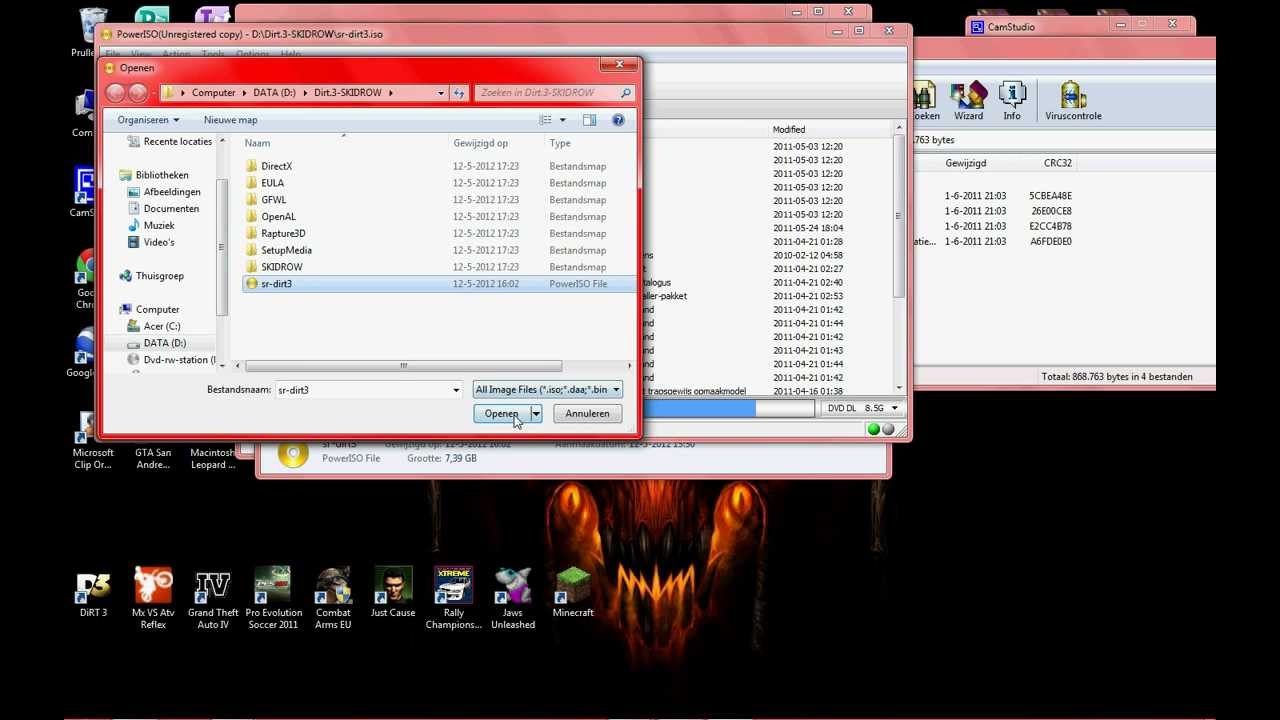Select Video's library
Viewport: 1280px width, 720px height.
[x=158, y=243]
